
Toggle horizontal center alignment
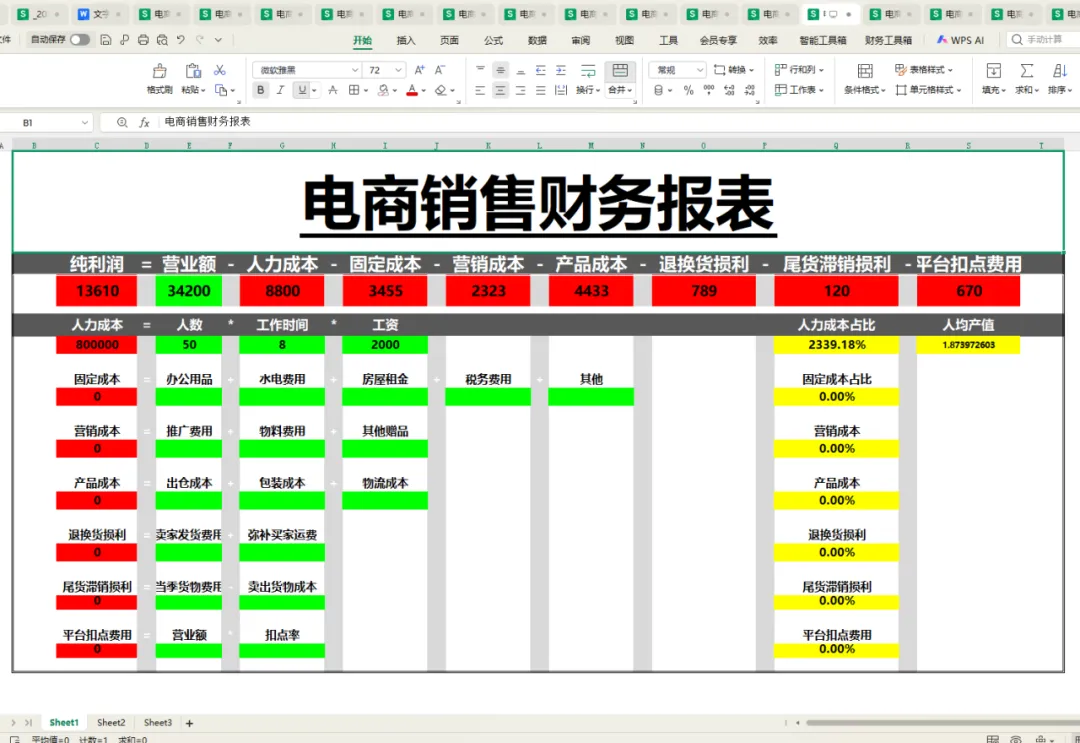point(501,90)
